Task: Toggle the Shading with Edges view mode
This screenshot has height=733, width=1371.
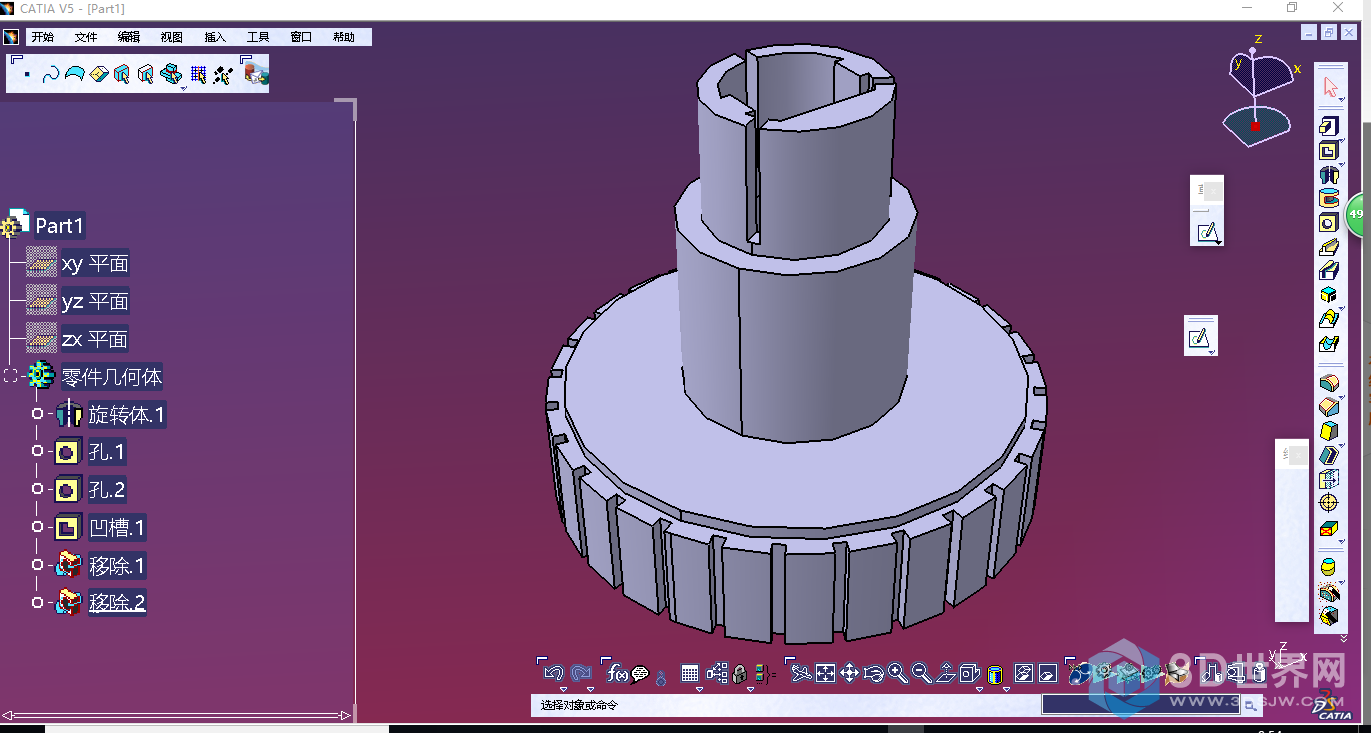Action: coord(995,674)
